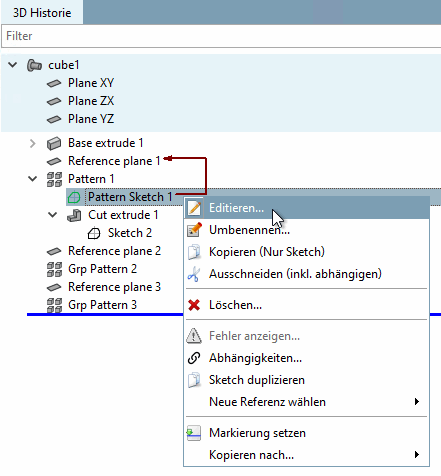Click the Grp Pattern 3 grid icon
Viewport: 441px width, 476px height.
[x=54, y=305]
